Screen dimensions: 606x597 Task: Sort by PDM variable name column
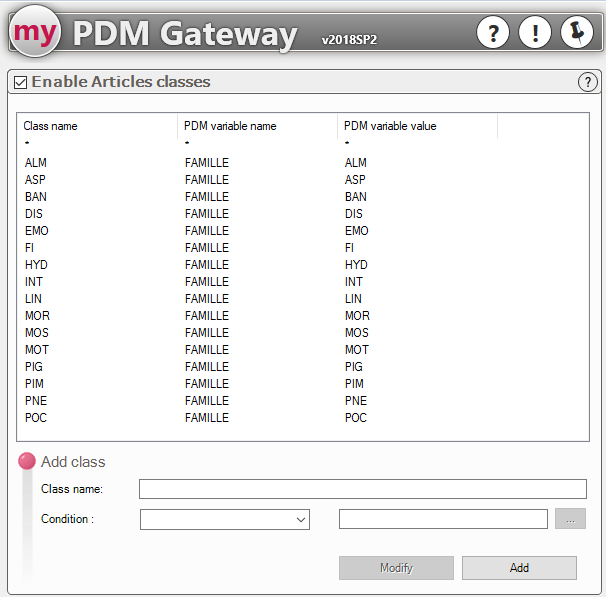click(257, 126)
